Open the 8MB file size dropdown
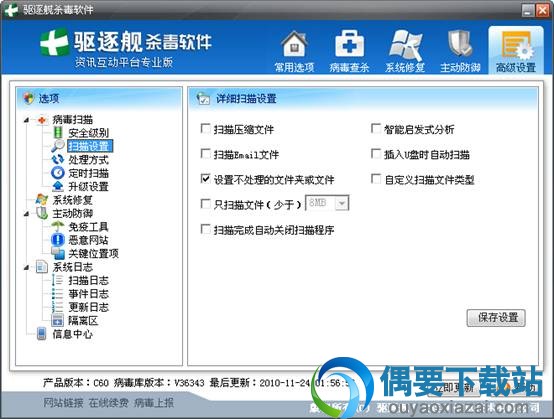This screenshot has width=554, height=419. click(342, 203)
